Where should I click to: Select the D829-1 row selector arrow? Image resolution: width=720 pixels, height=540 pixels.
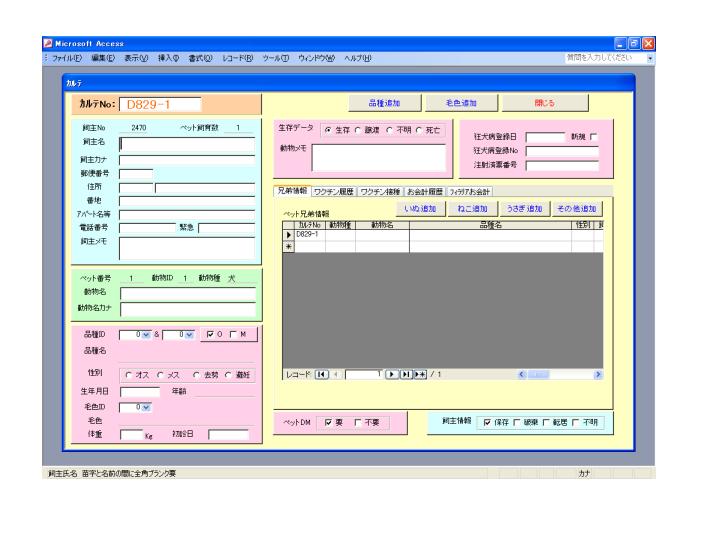tap(289, 234)
